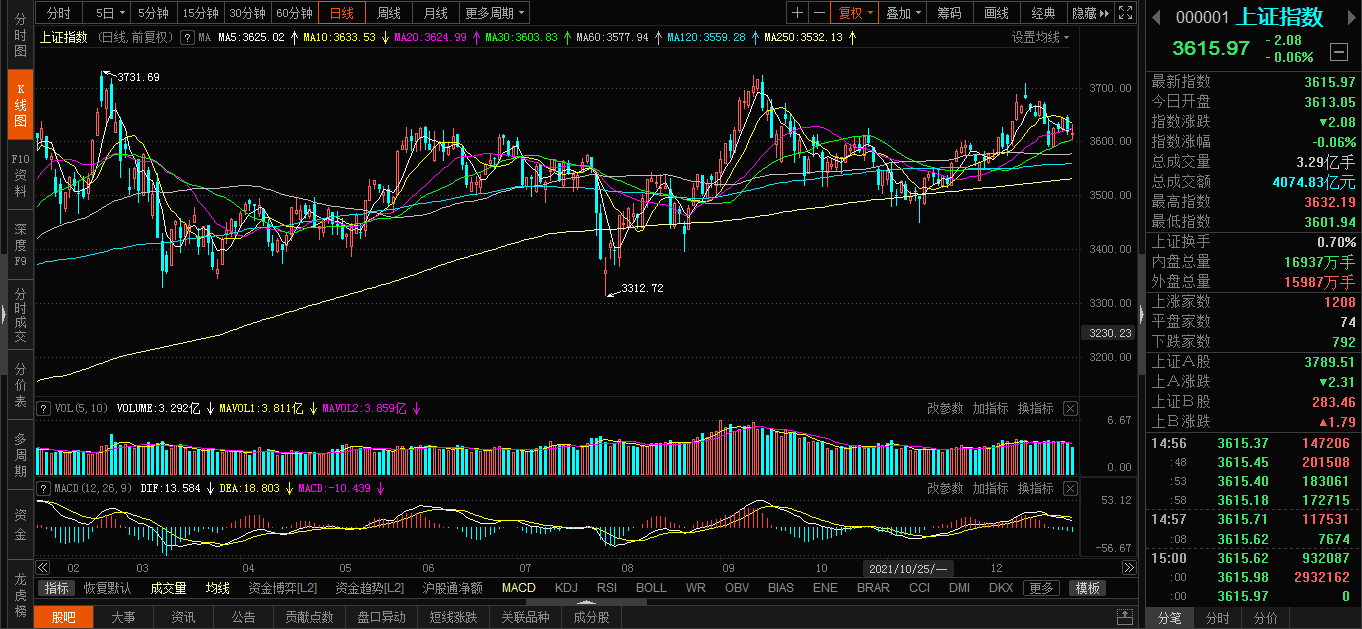Click the zoom out minus icon
Image resolution: width=1362 pixels, height=629 pixels.
819,13
